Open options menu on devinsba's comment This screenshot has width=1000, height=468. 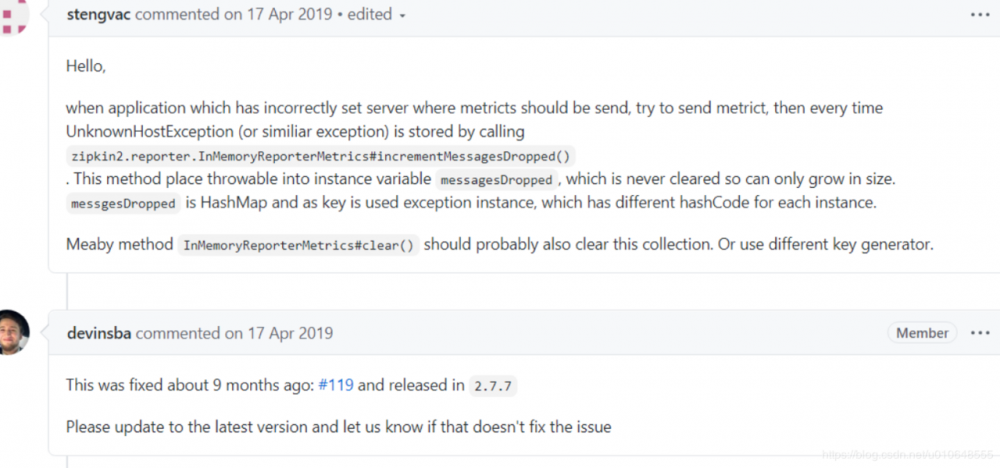[978, 333]
